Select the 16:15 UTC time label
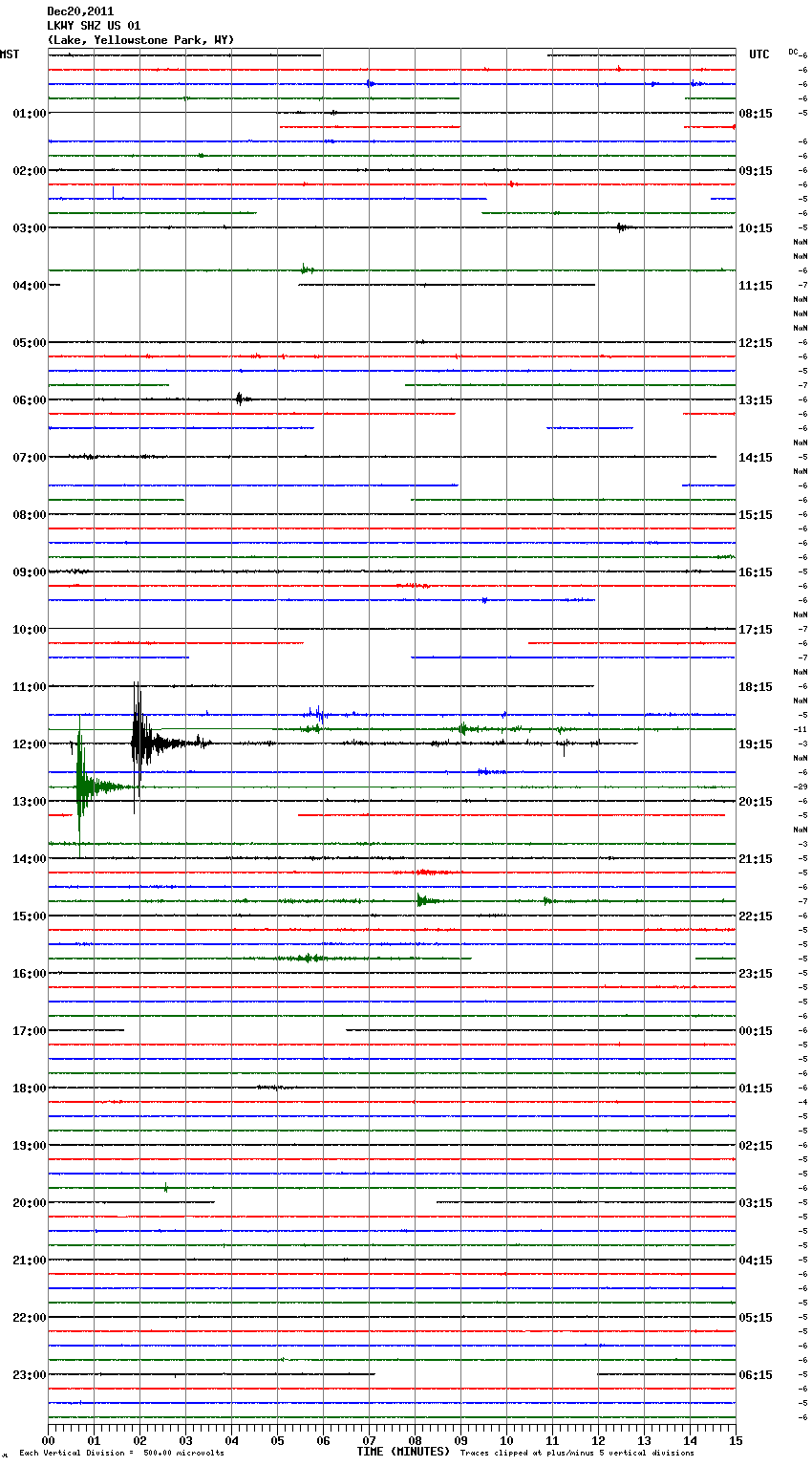 coord(756,572)
